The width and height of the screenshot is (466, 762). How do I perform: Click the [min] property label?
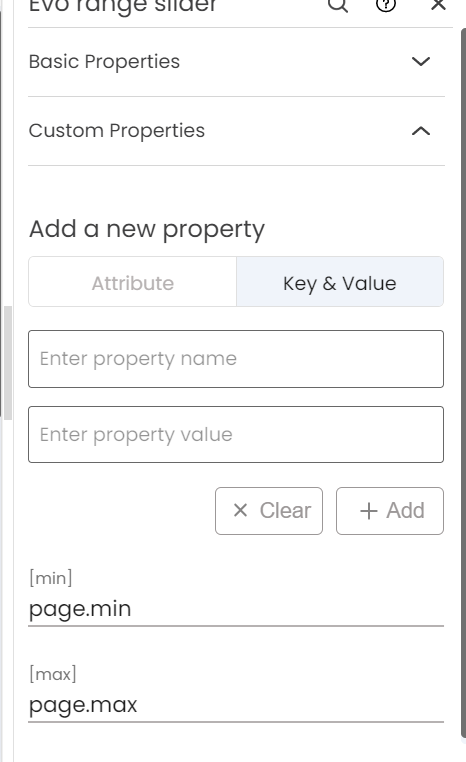pos(51,578)
